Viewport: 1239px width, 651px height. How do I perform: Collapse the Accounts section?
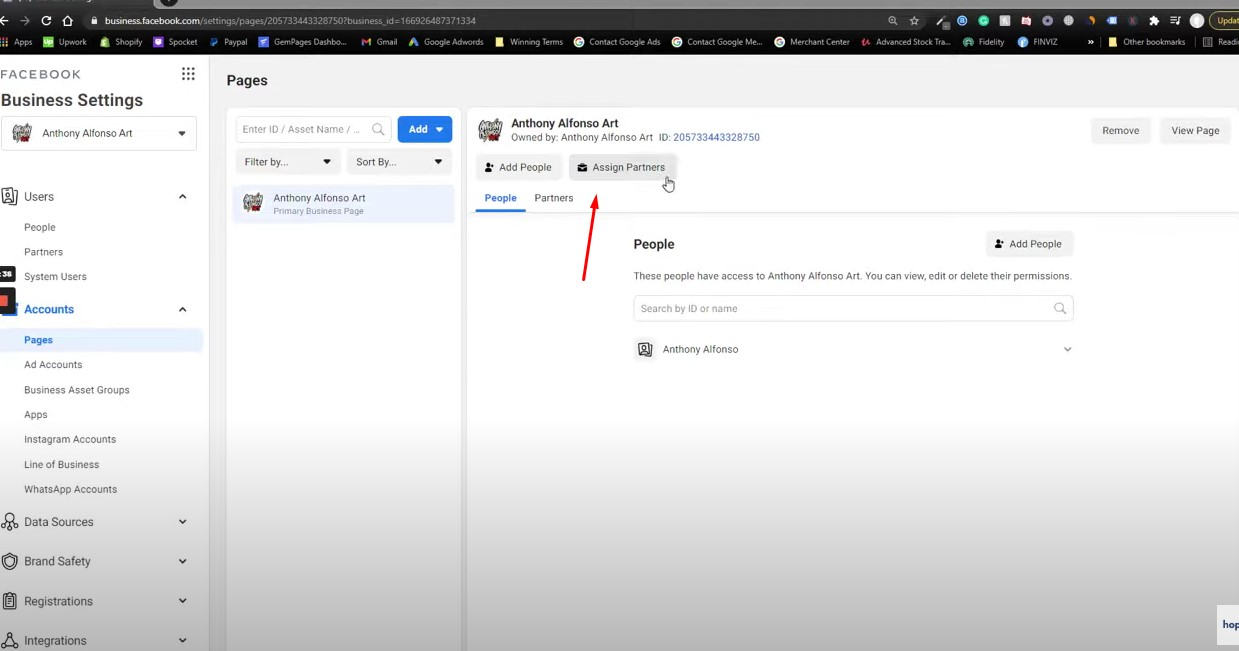(182, 310)
